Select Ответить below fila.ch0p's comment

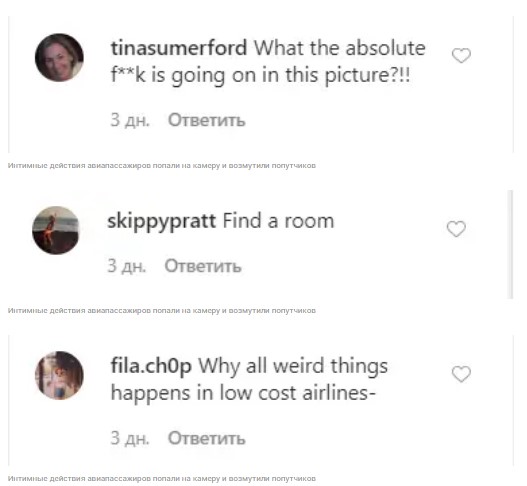(x=207, y=438)
